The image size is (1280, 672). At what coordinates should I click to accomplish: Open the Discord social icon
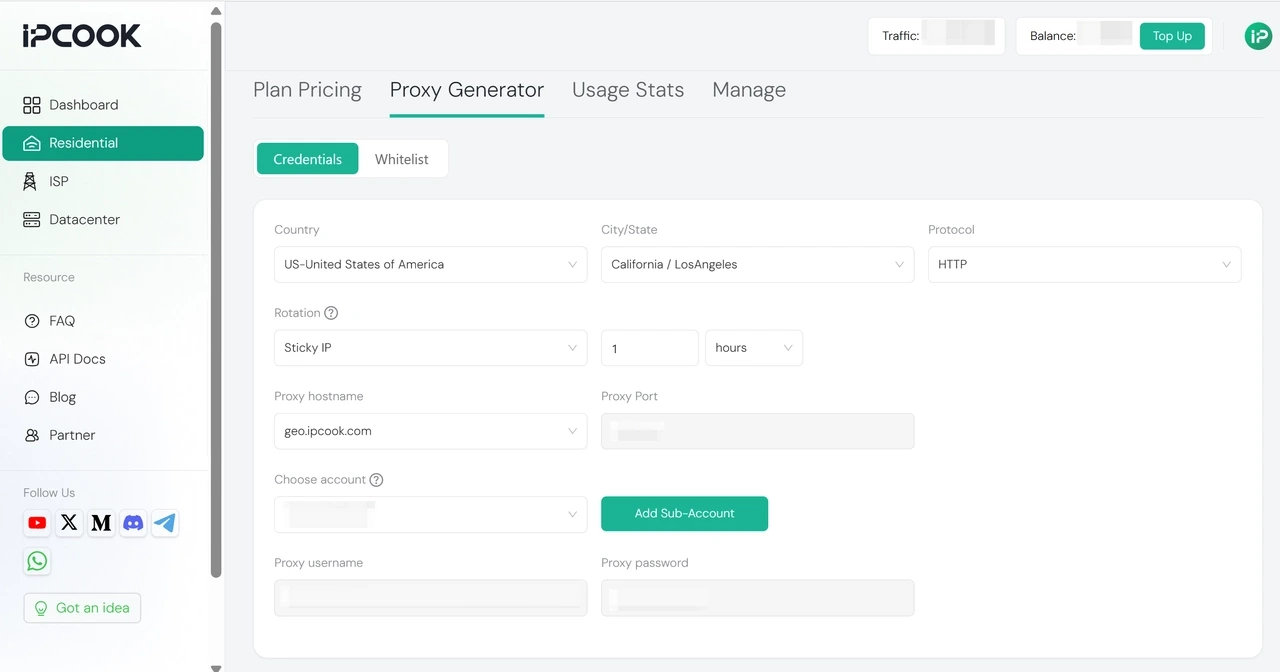coord(133,523)
